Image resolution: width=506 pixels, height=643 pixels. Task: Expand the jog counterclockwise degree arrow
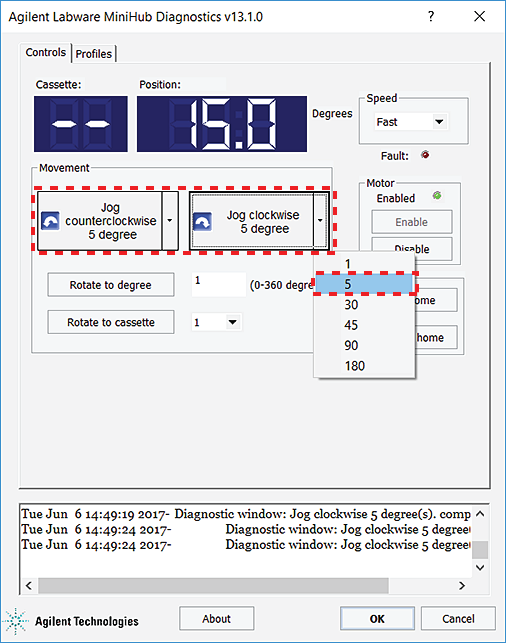170,221
